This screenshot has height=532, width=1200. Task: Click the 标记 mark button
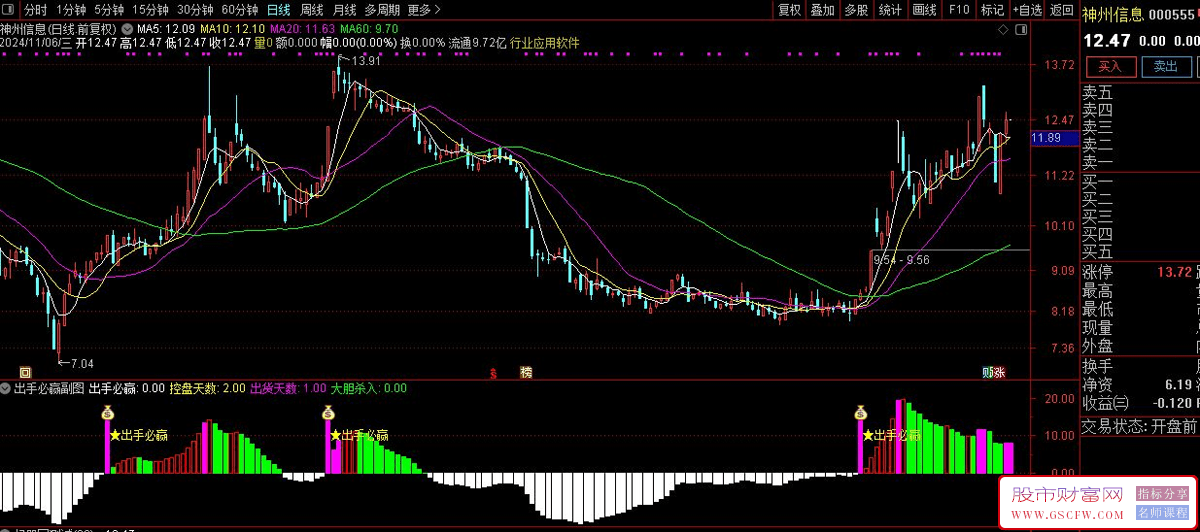pyautogui.click(x=992, y=10)
